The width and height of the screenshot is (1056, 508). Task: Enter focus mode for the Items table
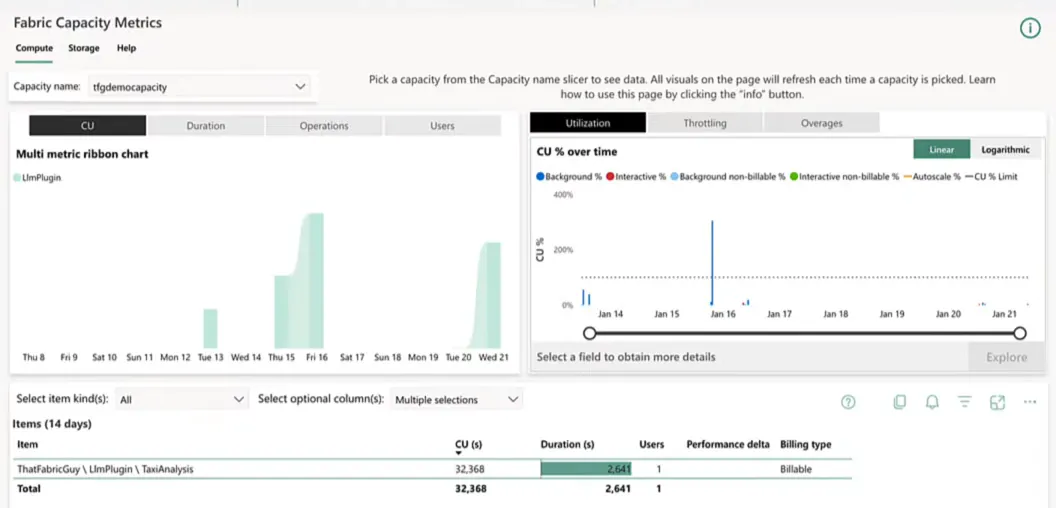tap(997, 402)
